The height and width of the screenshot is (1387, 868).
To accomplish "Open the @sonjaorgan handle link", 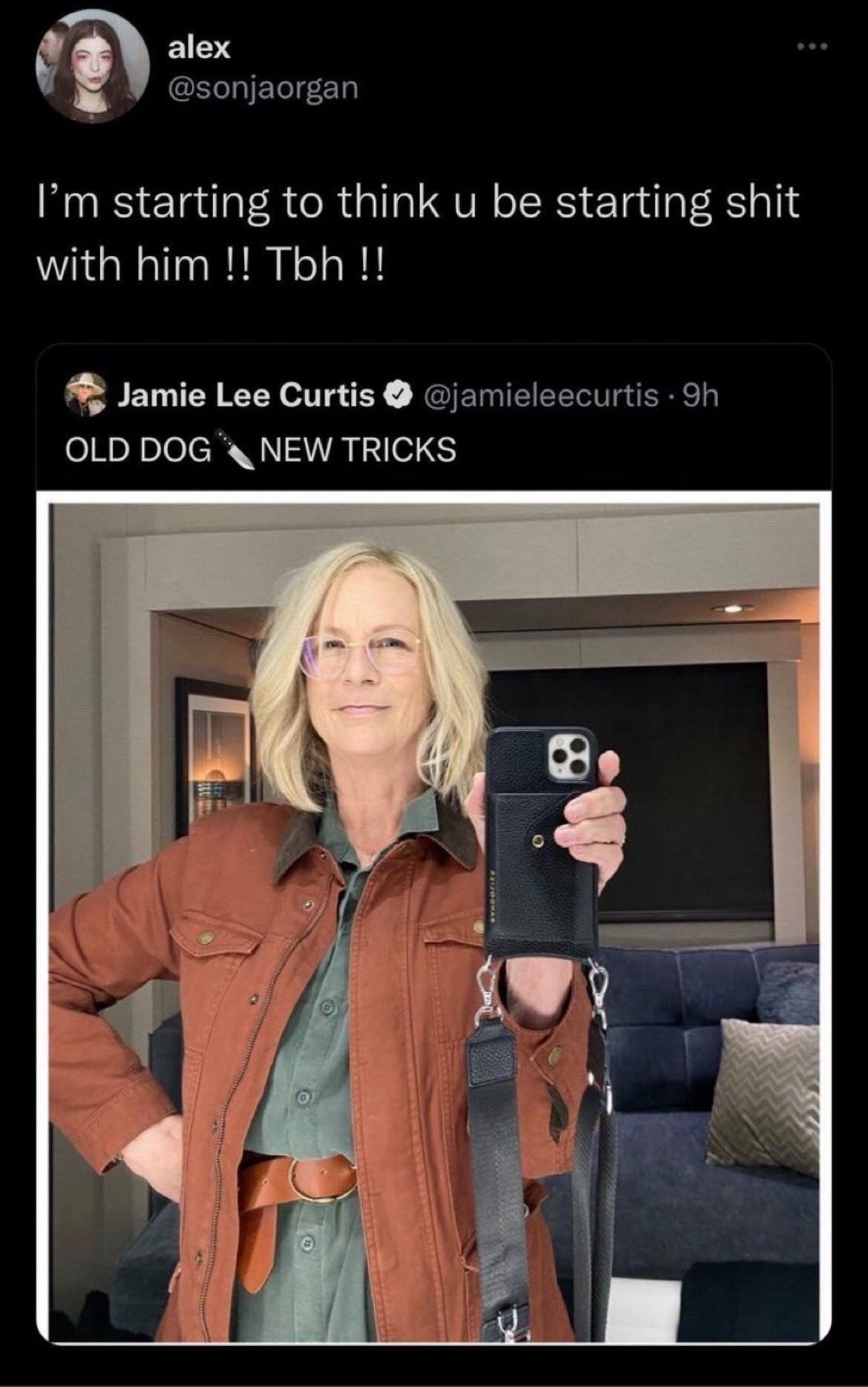I will pyautogui.click(x=263, y=88).
